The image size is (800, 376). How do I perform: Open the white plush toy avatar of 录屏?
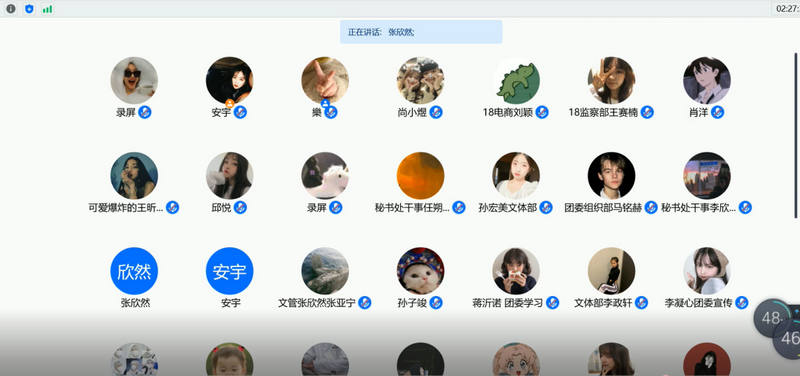coord(325,176)
